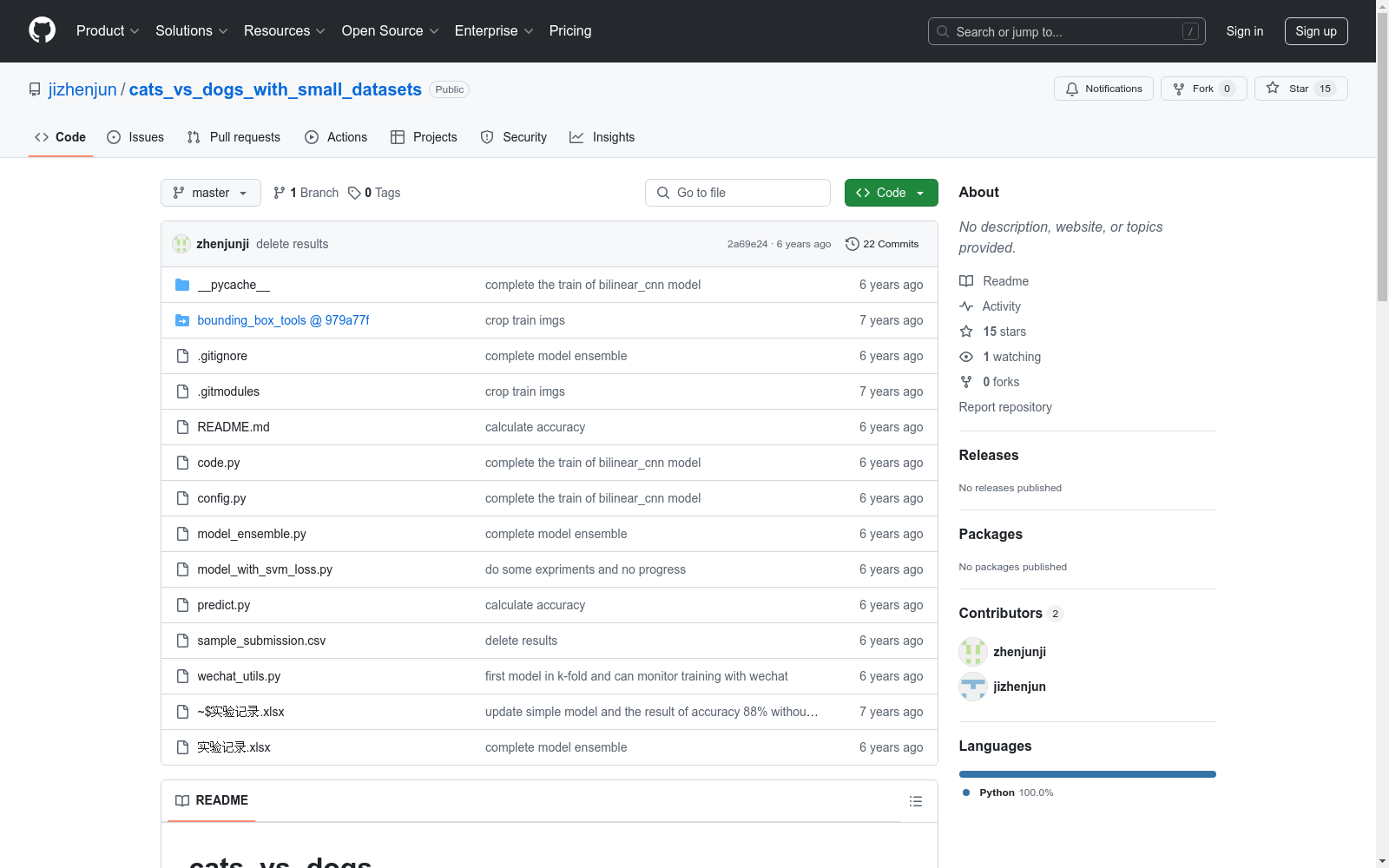The height and width of the screenshot is (868, 1389).
Task: Open the master branch dropdown
Action: point(211,193)
